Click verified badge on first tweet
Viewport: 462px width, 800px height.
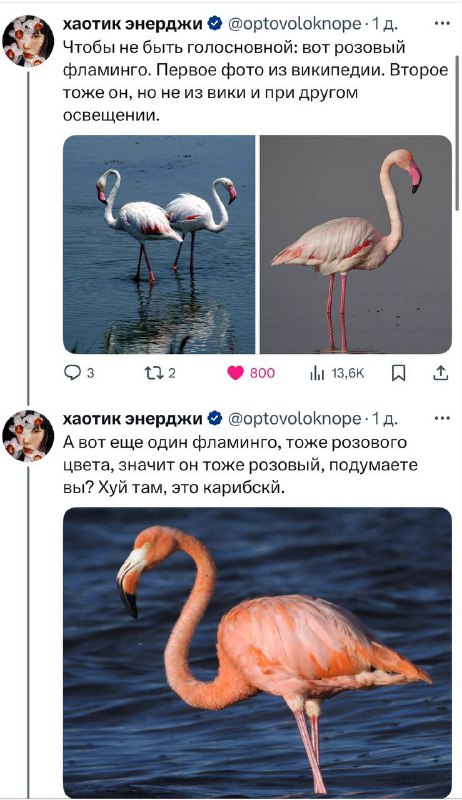click(x=215, y=23)
